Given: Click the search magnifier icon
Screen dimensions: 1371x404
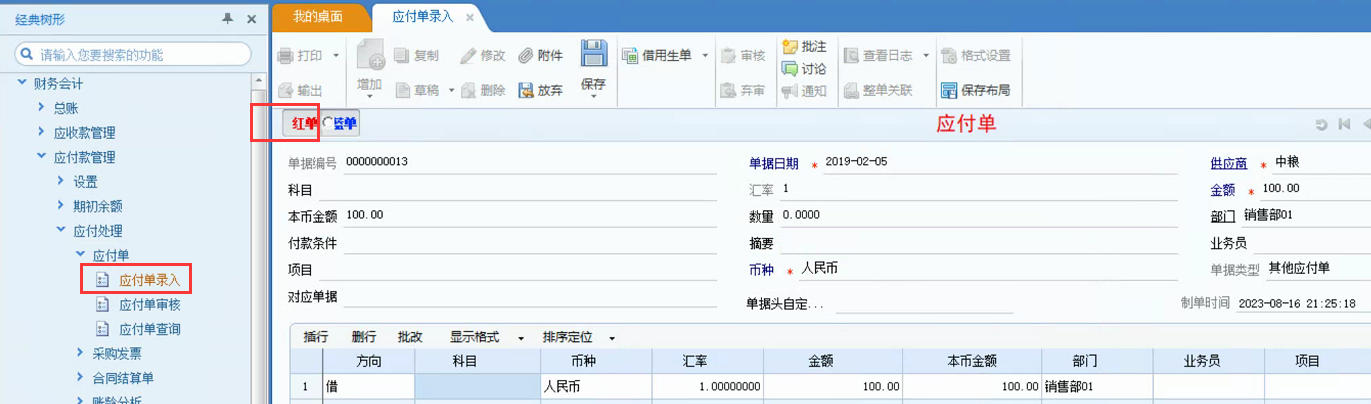Looking at the screenshot, I should 29,54.
